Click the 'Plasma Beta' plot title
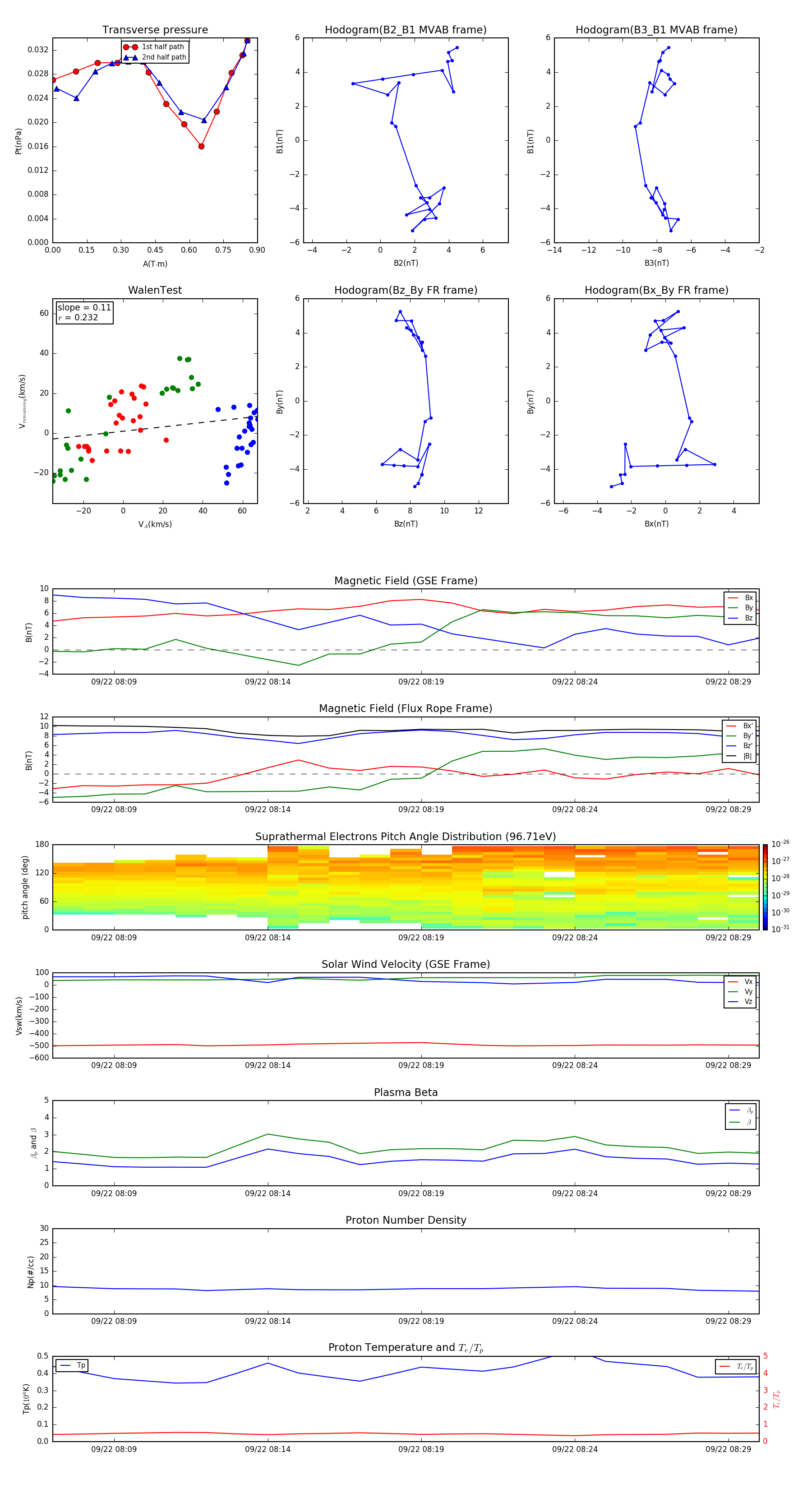This screenshot has width=812, height=1489. pos(406,1092)
